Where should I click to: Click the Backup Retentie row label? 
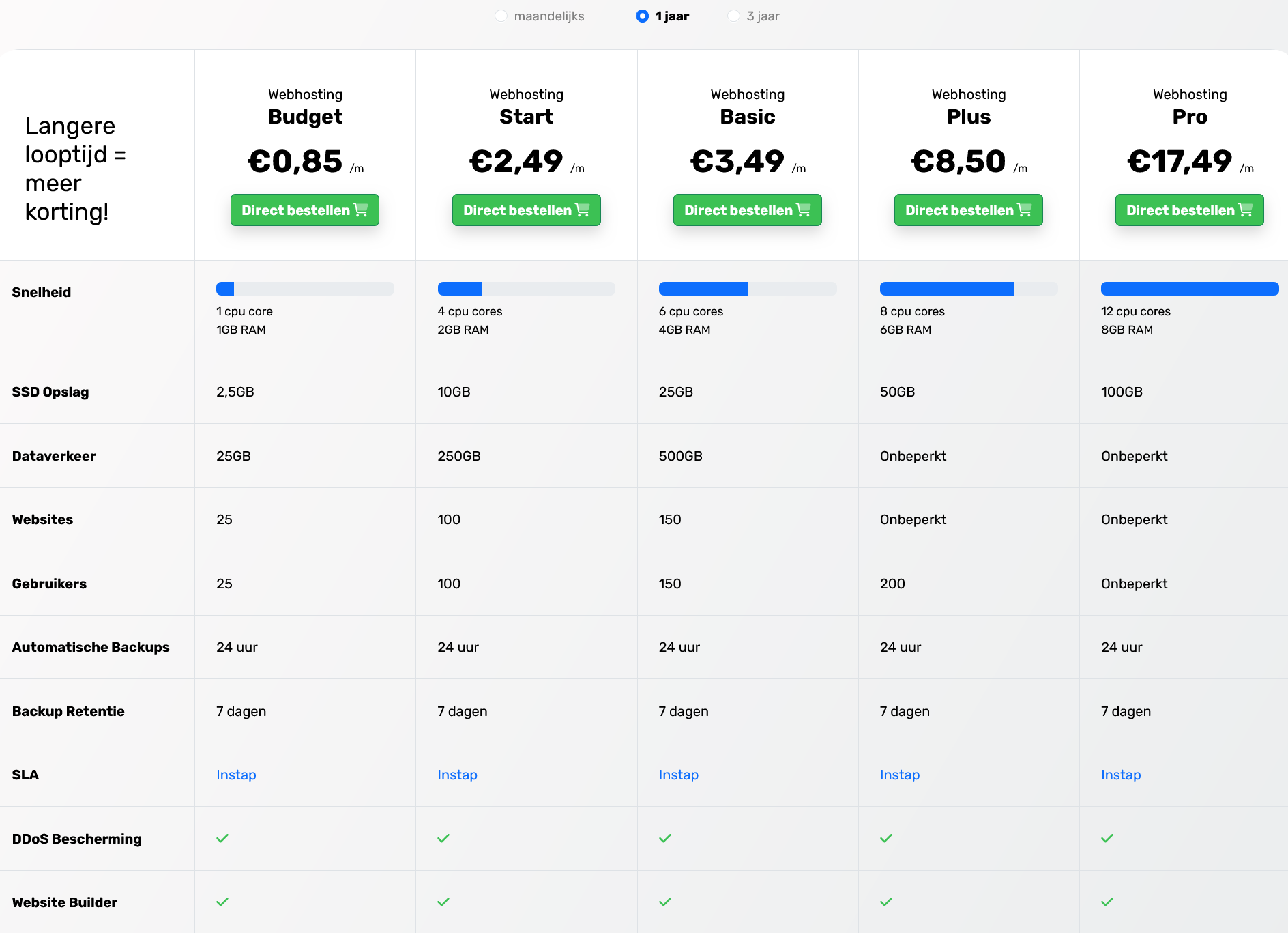pos(68,711)
